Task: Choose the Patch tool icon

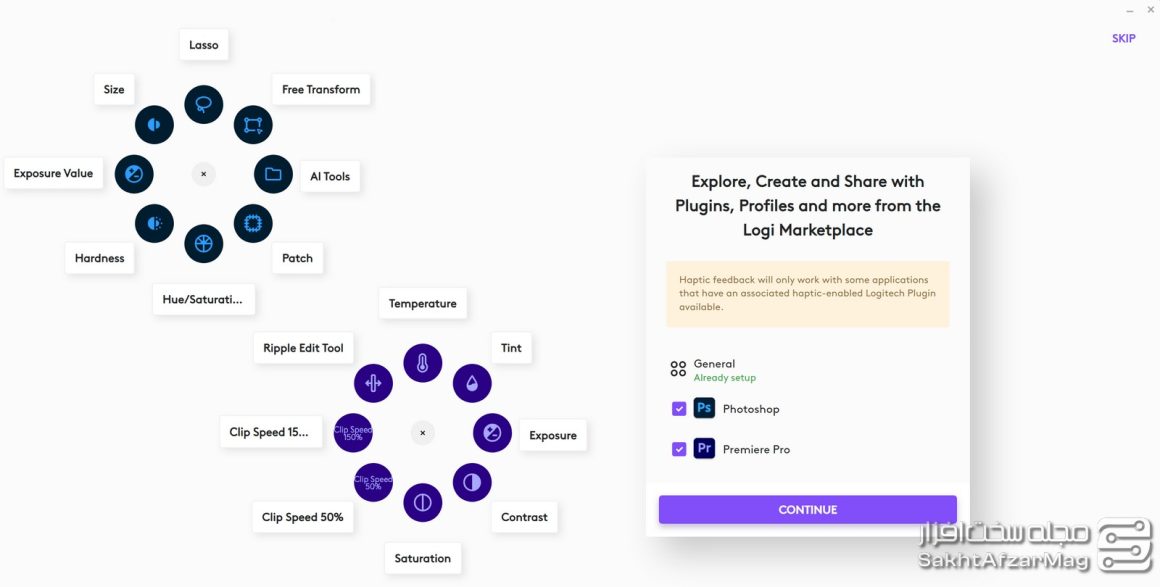Action: click(x=253, y=223)
